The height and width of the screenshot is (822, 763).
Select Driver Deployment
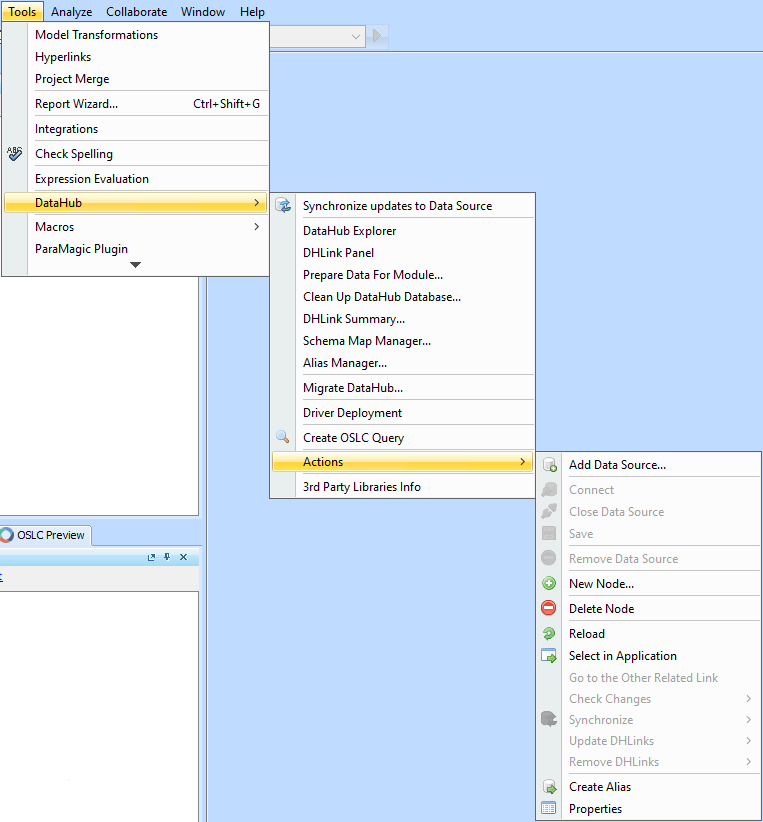pos(403,413)
